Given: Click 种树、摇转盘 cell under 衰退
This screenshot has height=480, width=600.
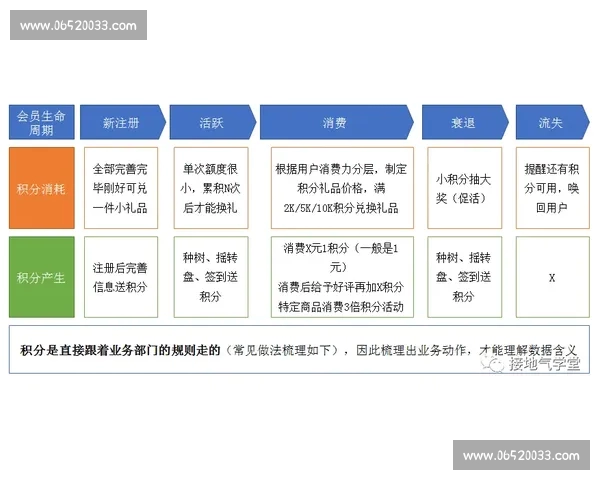Looking at the screenshot, I should (465, 277).
